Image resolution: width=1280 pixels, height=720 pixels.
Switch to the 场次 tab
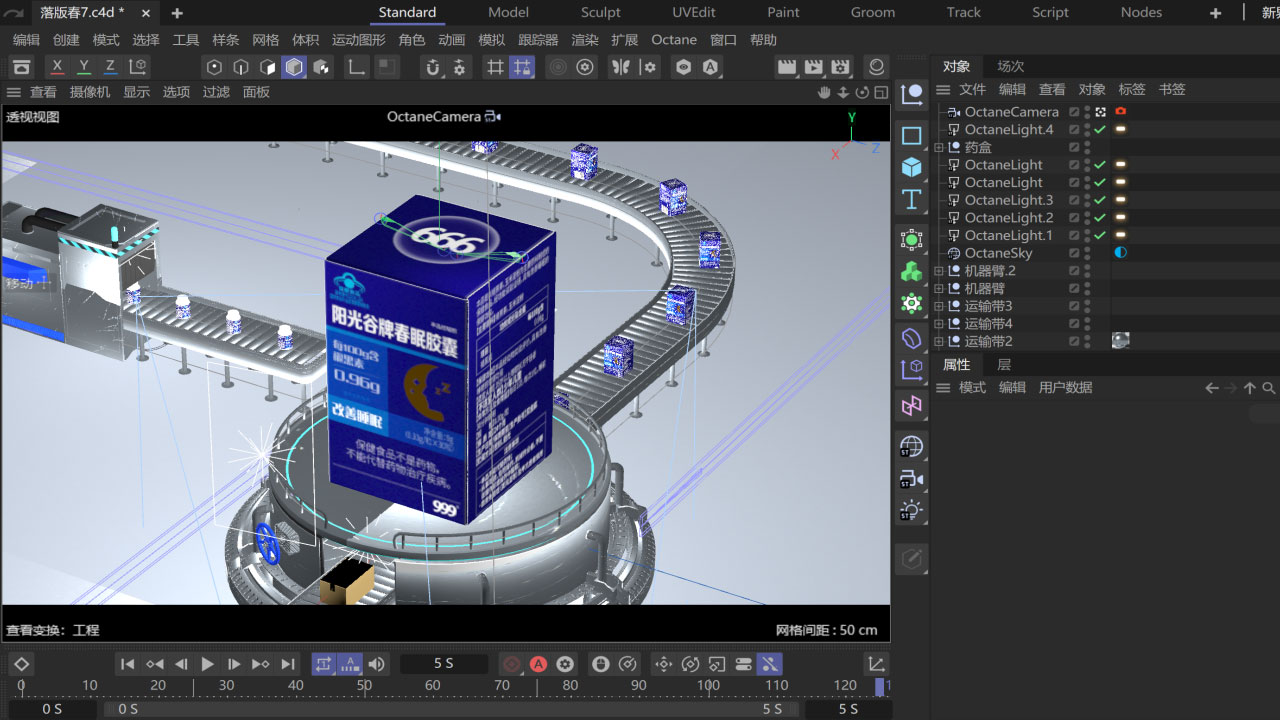1010,66
